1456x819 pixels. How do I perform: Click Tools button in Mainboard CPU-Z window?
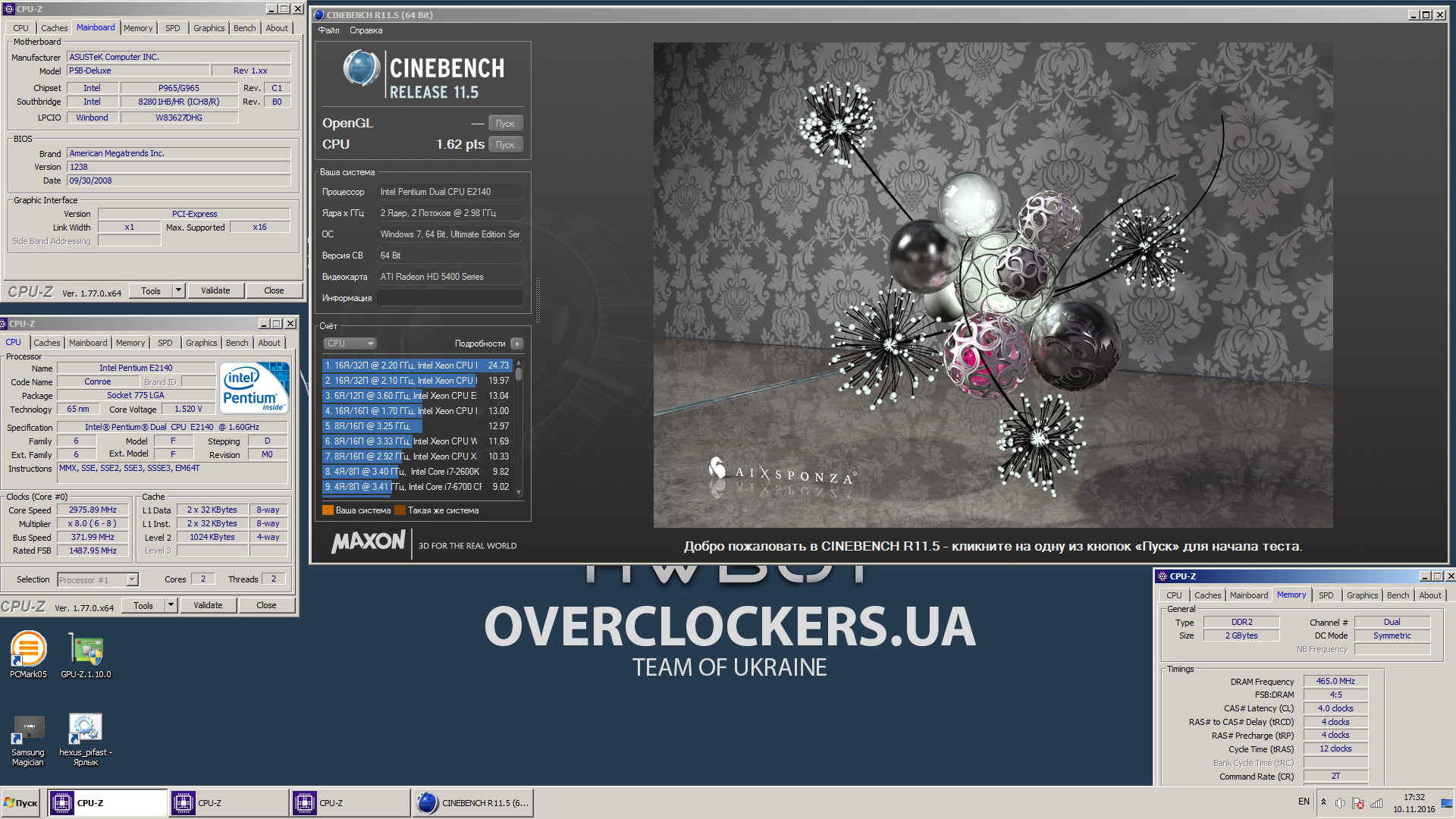(151, 290)
